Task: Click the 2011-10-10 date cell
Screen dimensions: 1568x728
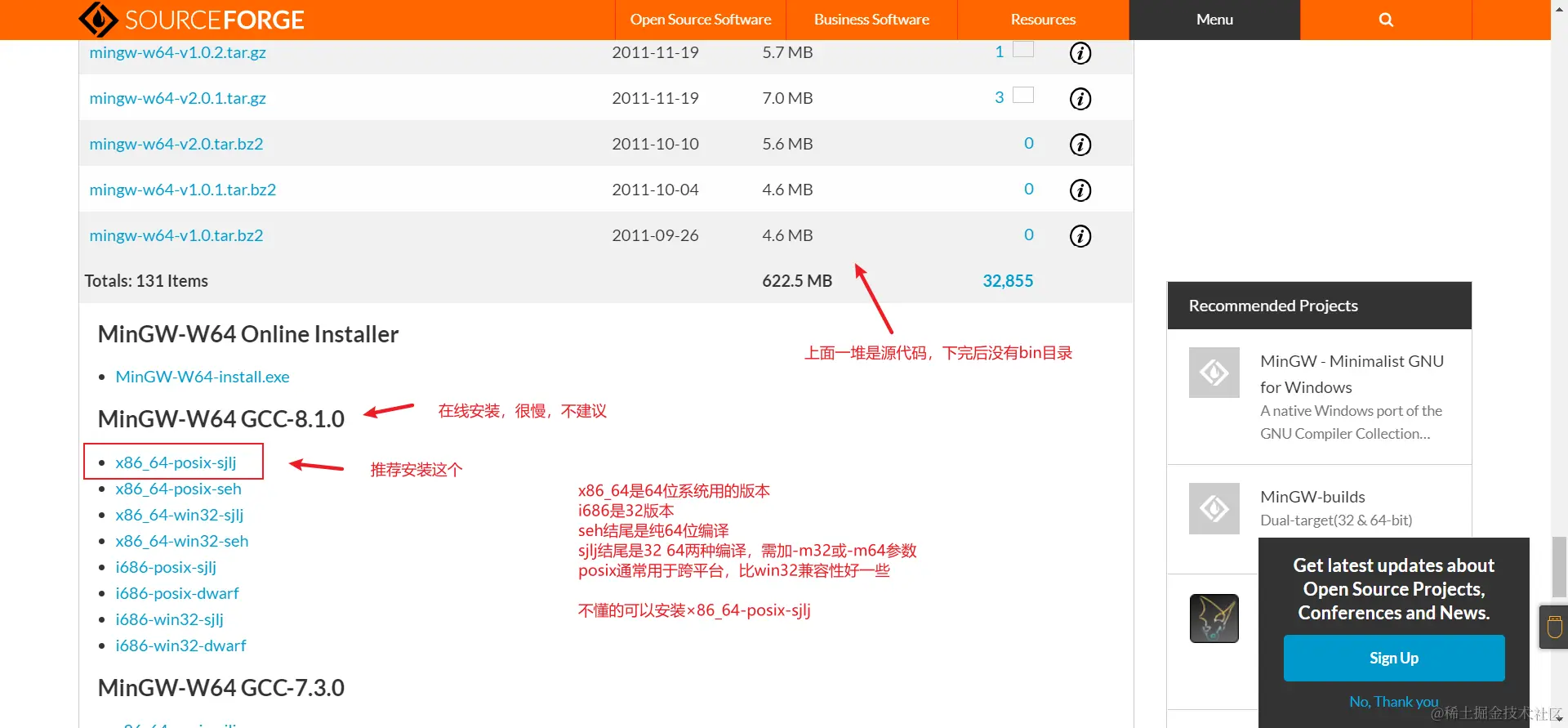Action: [x=655, y=144]
